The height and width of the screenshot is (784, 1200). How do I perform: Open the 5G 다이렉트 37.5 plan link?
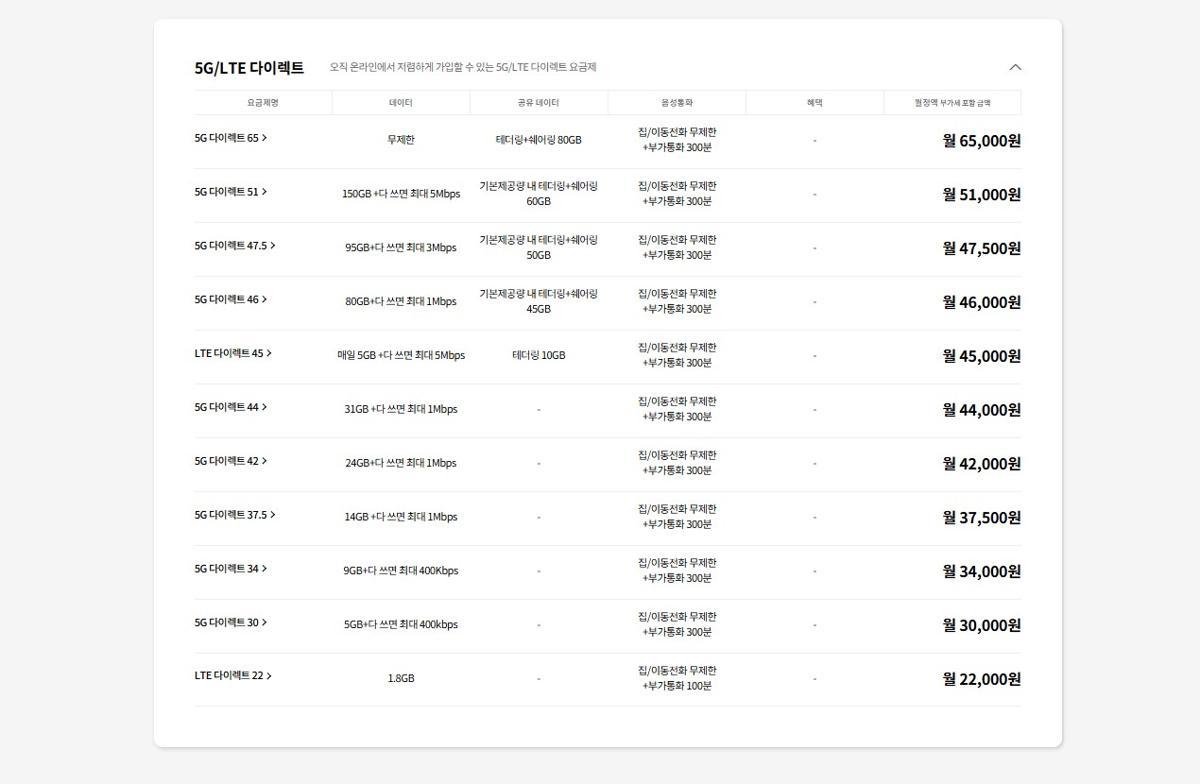pyautogui.click(x=235, y=516)
